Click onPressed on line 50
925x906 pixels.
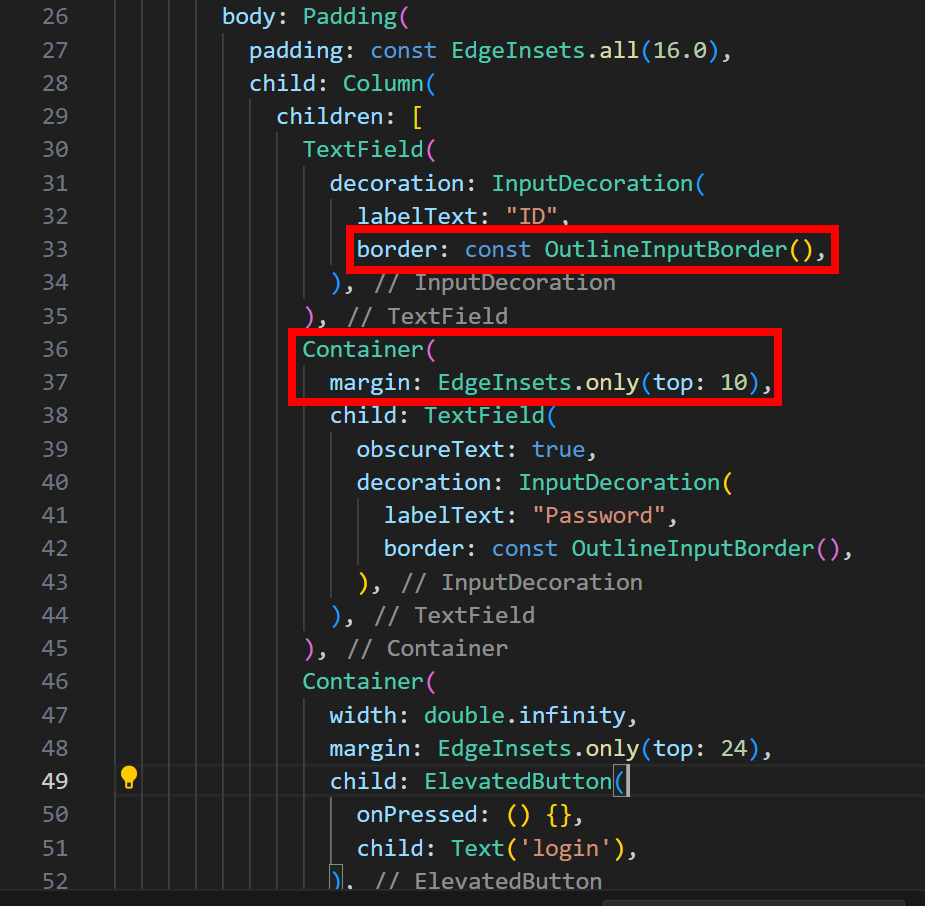click(416, 815)
